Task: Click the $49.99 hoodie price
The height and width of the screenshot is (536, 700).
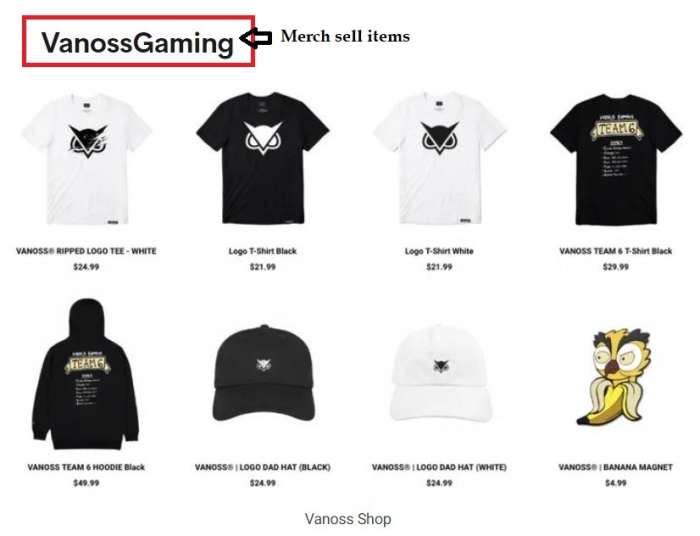Action: (x=86, y=483)
